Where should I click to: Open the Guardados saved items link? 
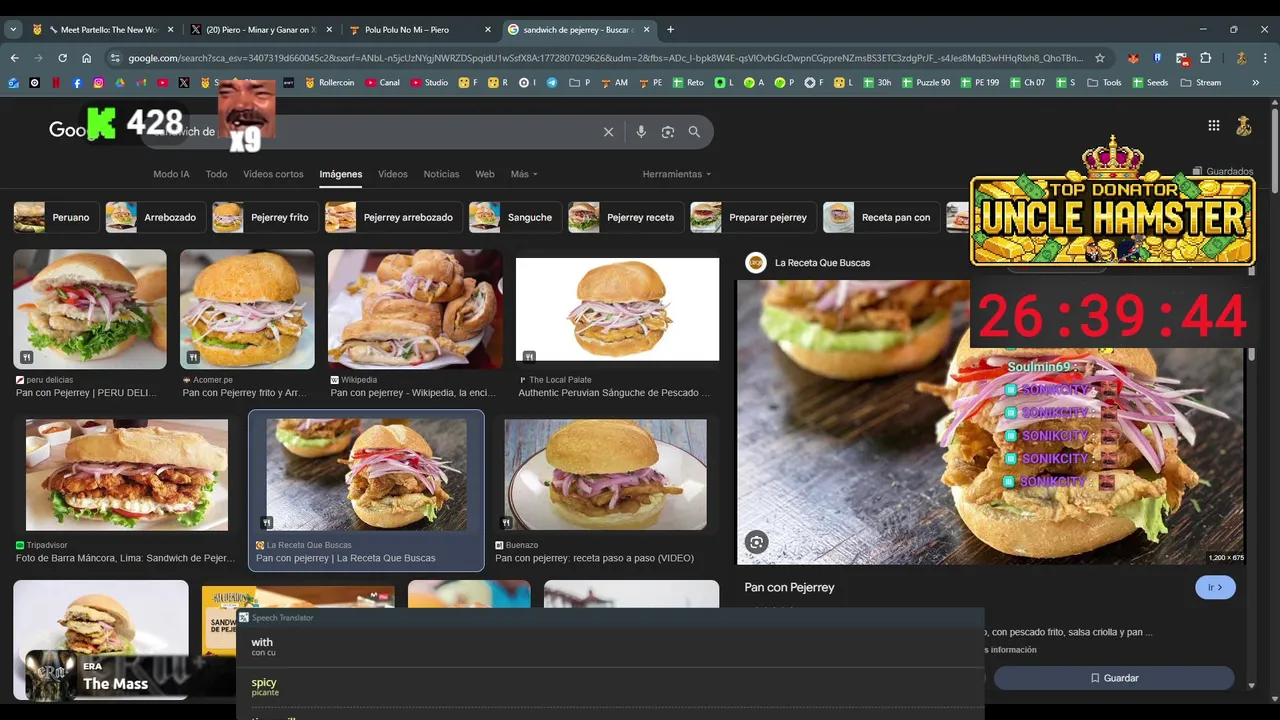(1223, 171)
